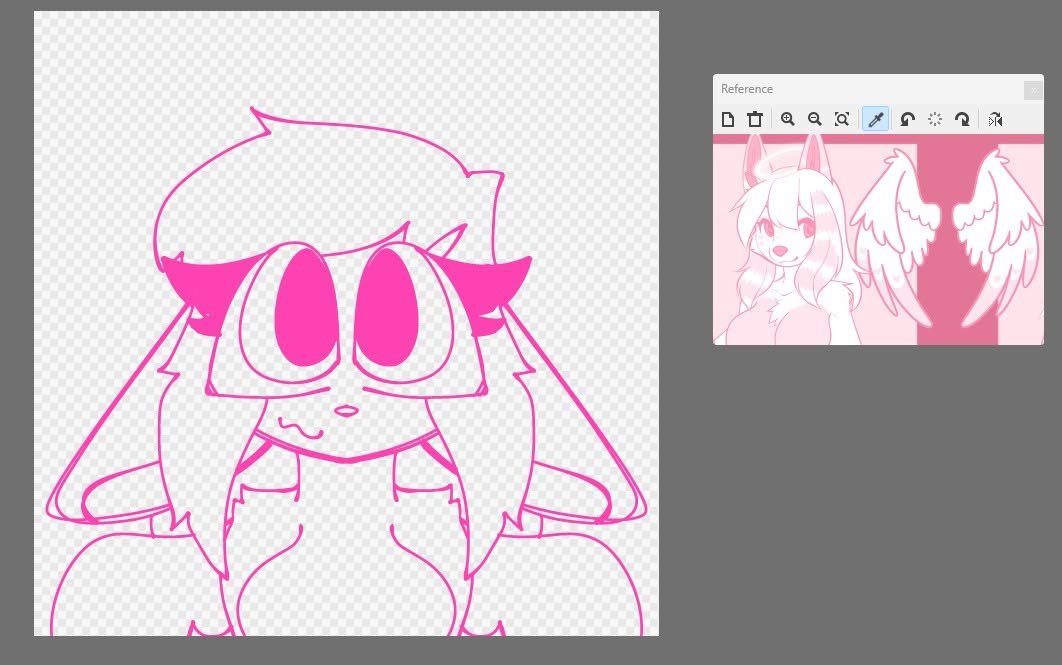Viewport: 1062px width, 665px height.
Task: Rotate reference image clockwise
Action: coord(962,119)
